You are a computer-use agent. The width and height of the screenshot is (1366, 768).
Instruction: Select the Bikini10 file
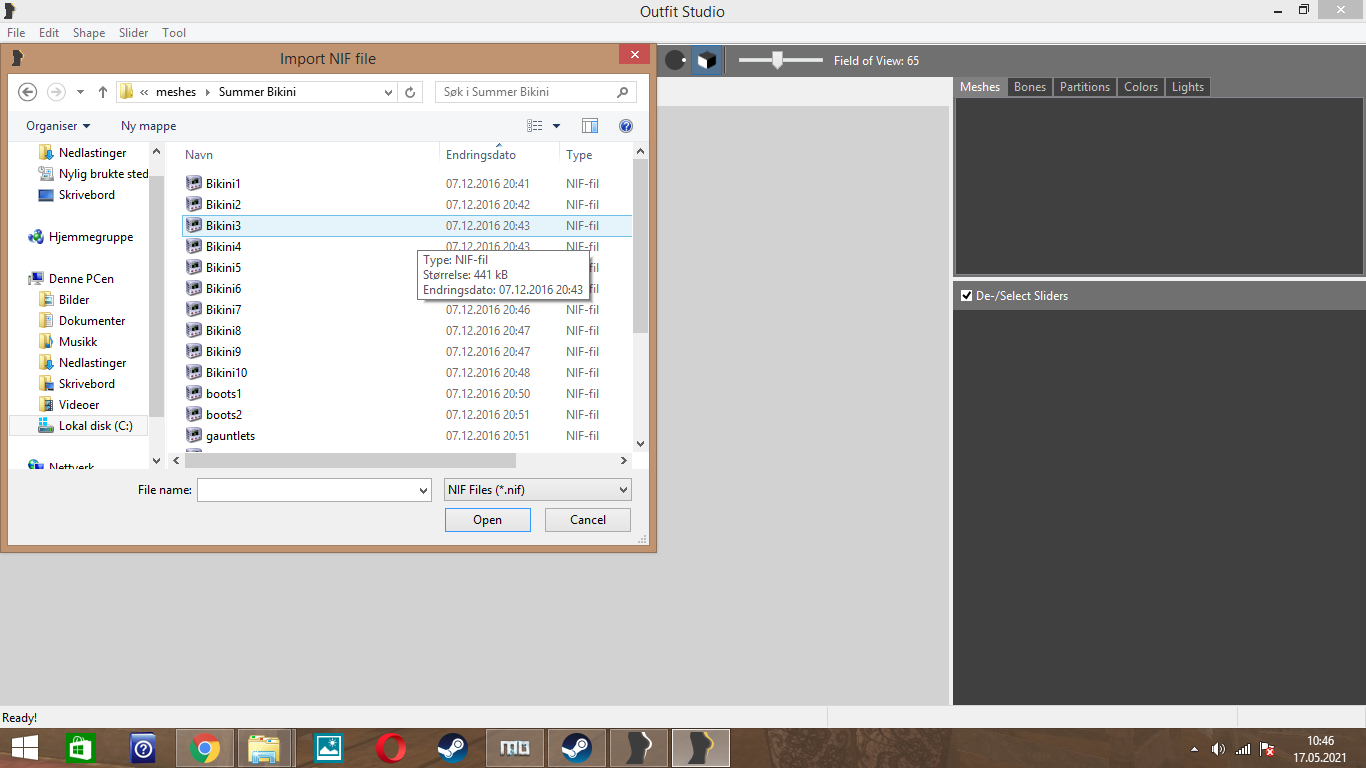(407, 373)
